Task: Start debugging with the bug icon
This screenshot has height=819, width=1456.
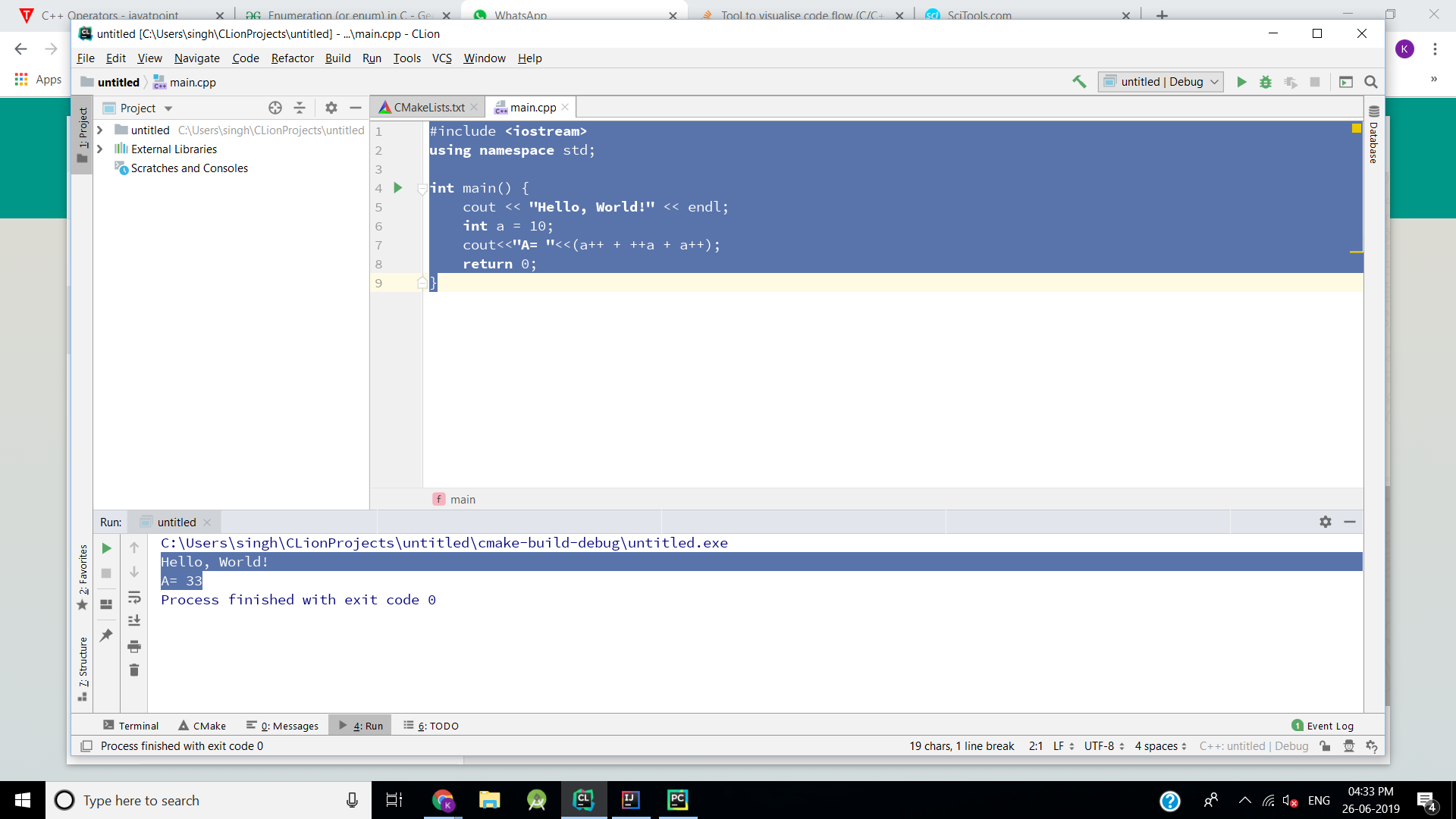Action: pyautogui.click(x=1266, y=82)
